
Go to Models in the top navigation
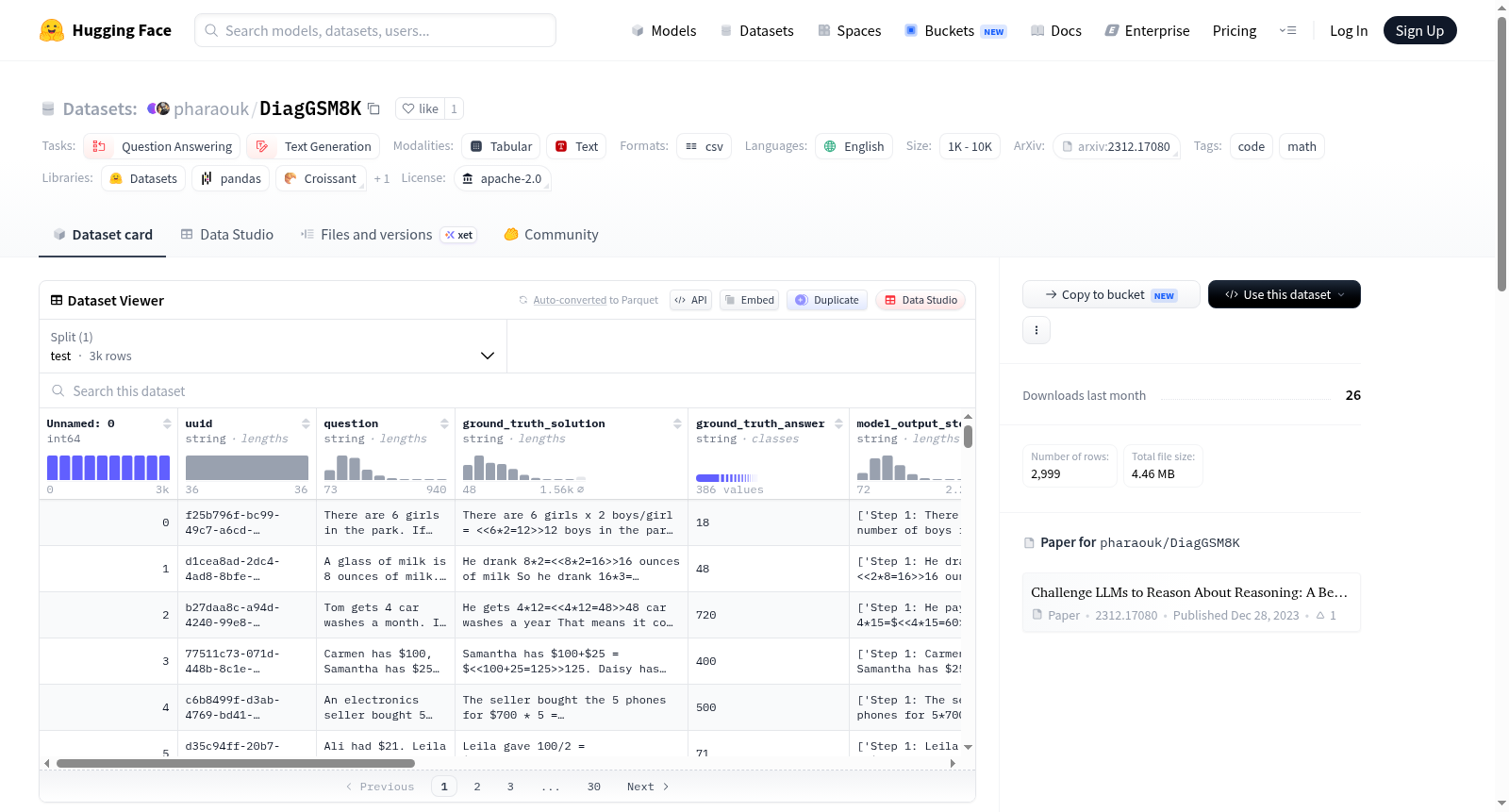664,30
